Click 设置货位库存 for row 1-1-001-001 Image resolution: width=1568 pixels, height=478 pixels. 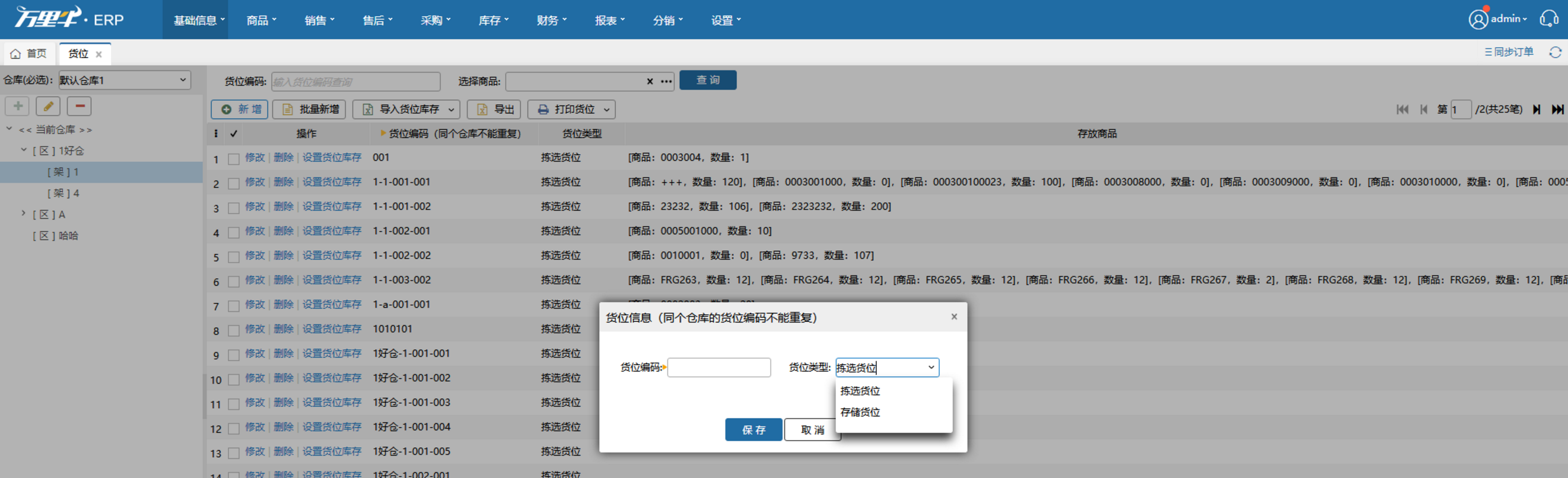coord(332,182)
